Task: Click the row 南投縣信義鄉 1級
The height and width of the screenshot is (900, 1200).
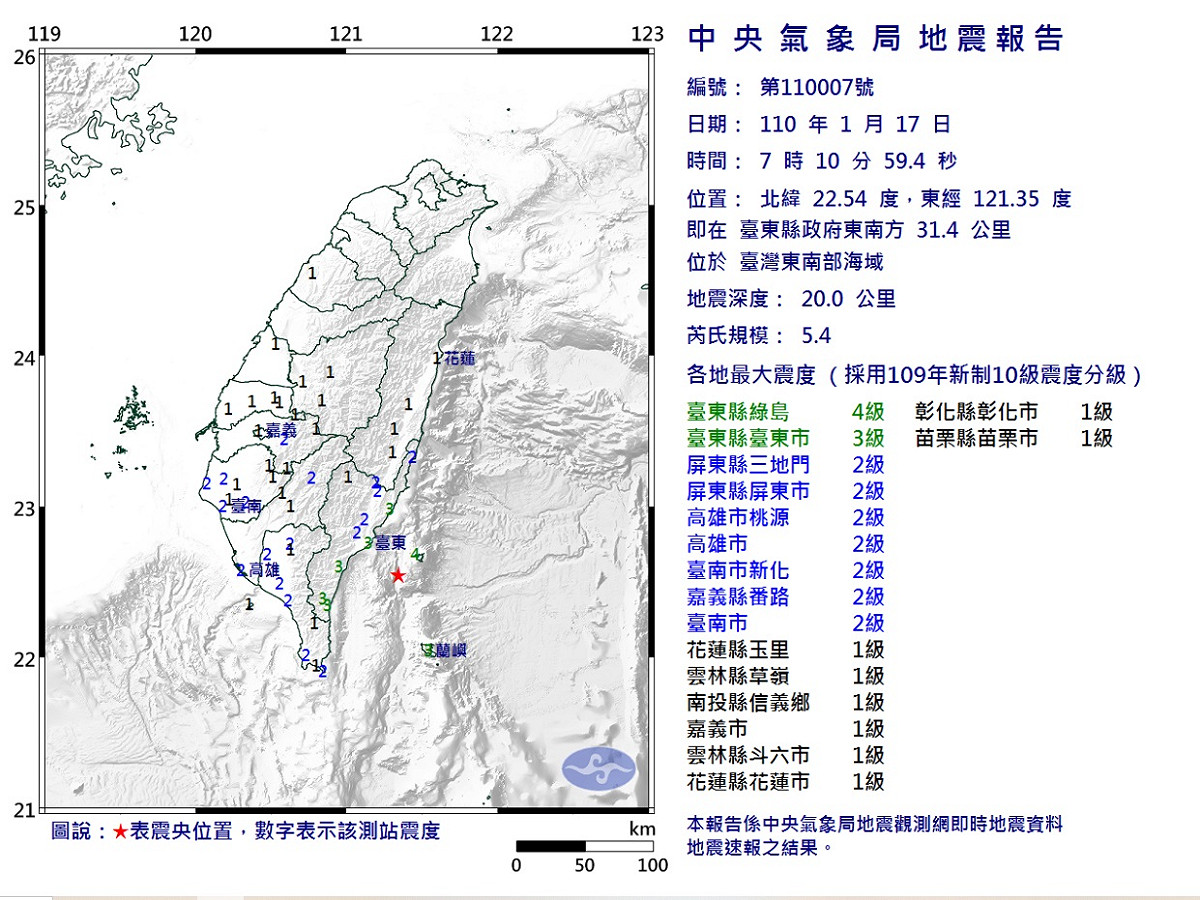Action: coord(786,703)
